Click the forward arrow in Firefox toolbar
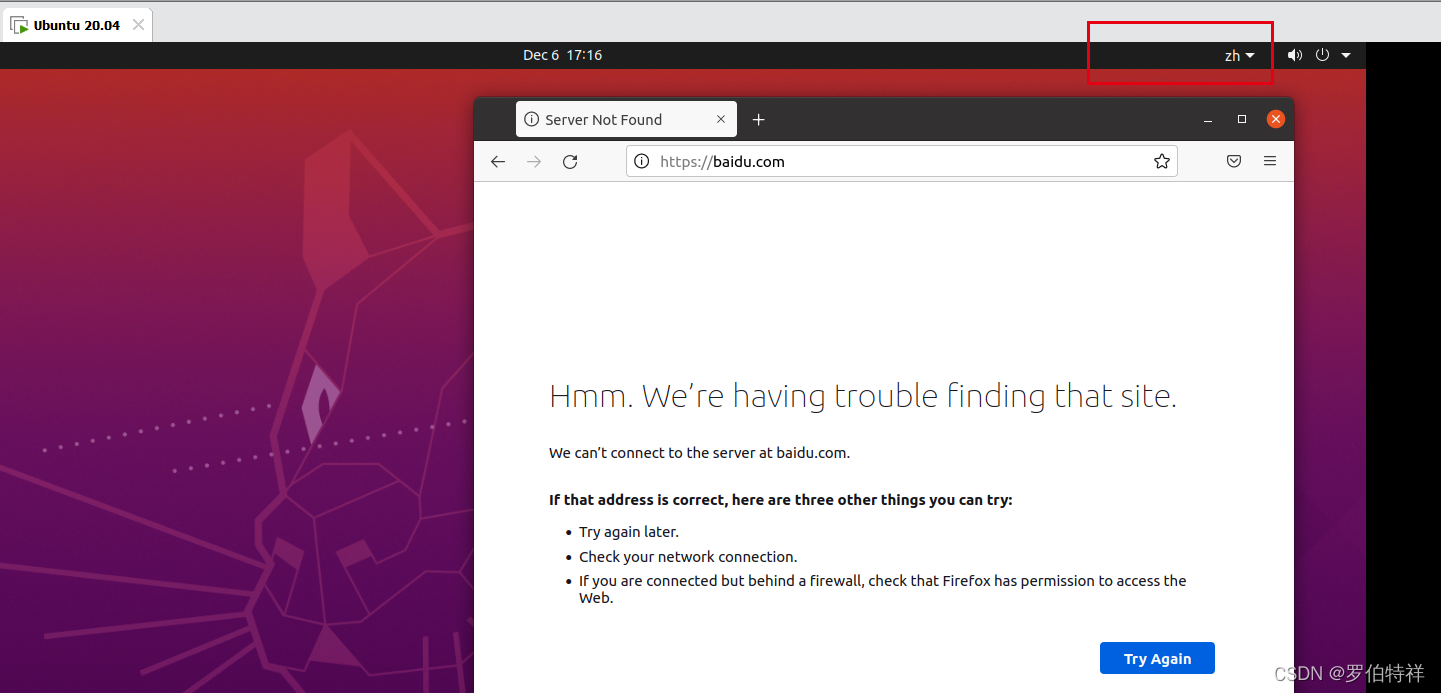The height and width of the screenshot is (693, 1441). coord(534,161)
